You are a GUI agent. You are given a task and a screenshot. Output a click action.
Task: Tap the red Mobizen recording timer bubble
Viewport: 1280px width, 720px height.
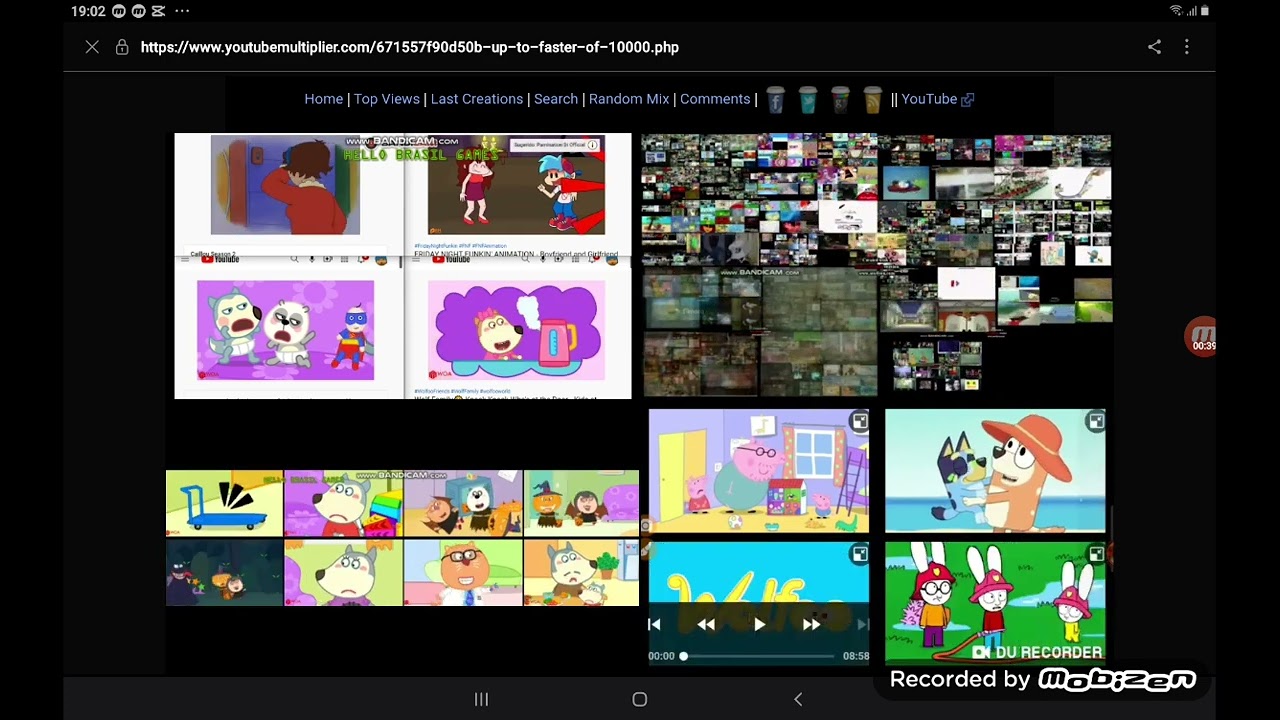tap(1201, 337)
